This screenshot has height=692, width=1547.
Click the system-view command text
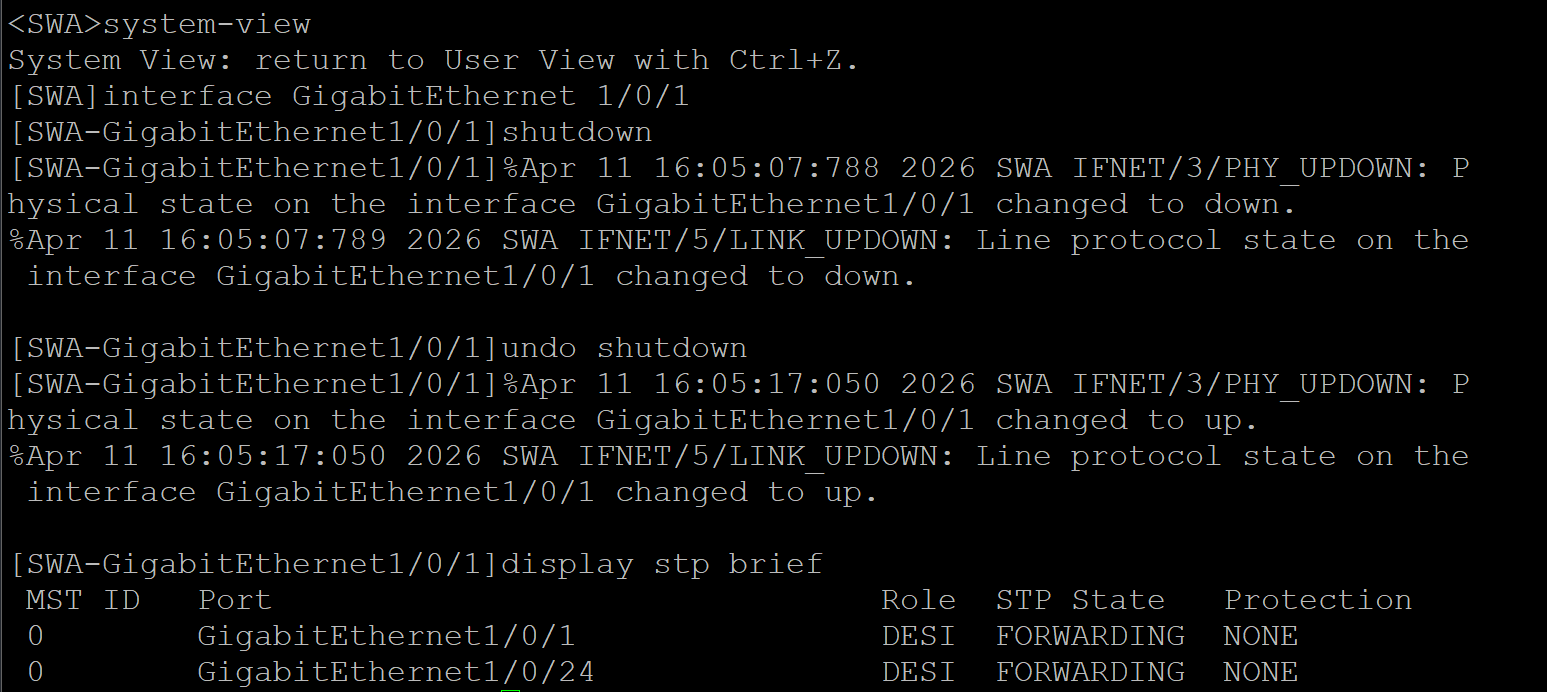[207, 24]
